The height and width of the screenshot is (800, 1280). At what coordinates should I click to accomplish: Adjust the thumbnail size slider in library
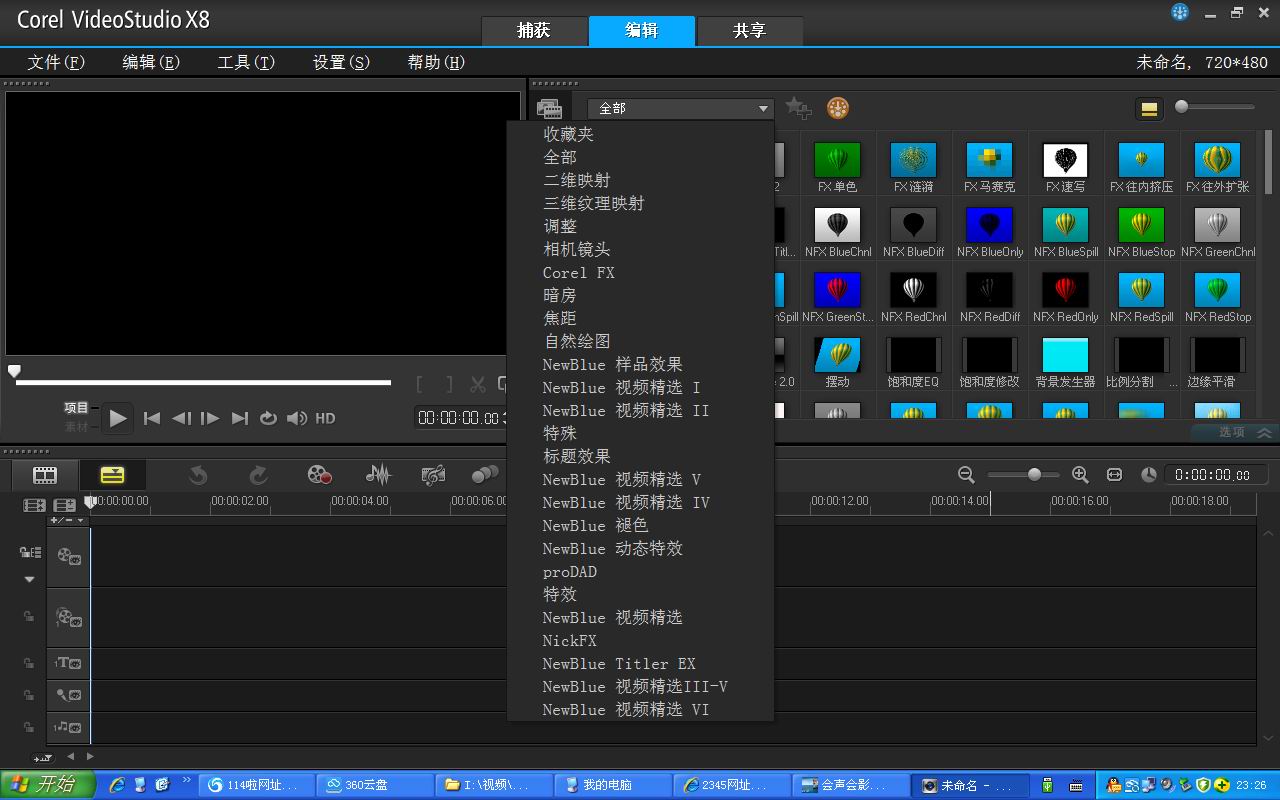point(1215,107)
